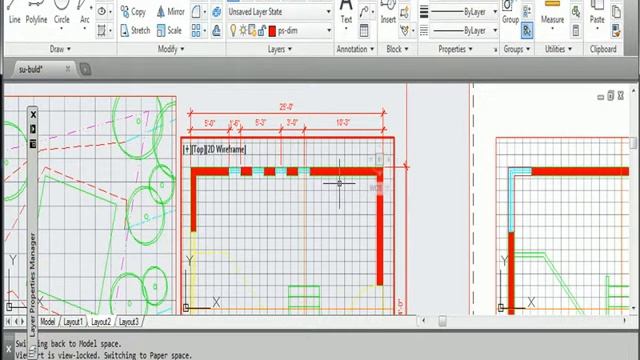Select the su-buld* drawing file tab
This screenshot has width=640, height=360.
point(43,69)
